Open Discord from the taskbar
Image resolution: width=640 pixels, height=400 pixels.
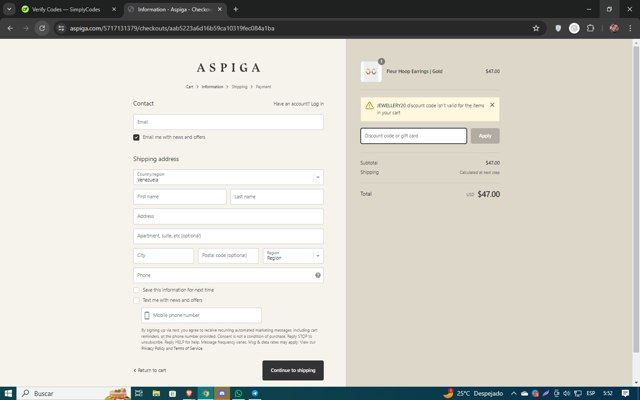pos(222,393)
